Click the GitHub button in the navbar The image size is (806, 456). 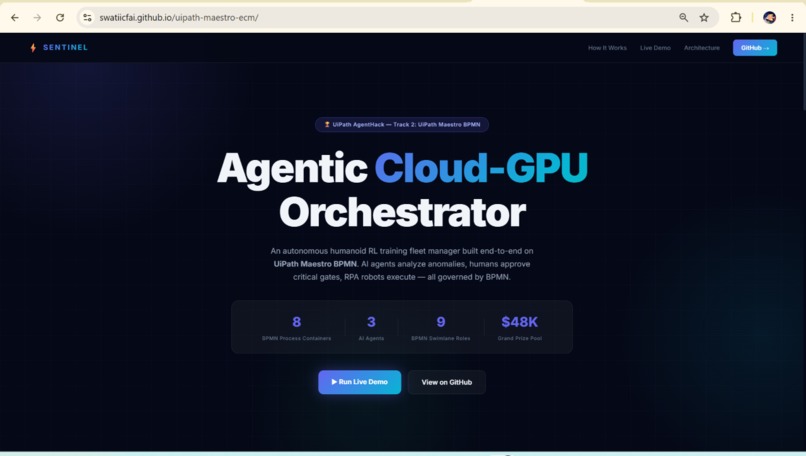click(x=755, y=48)
